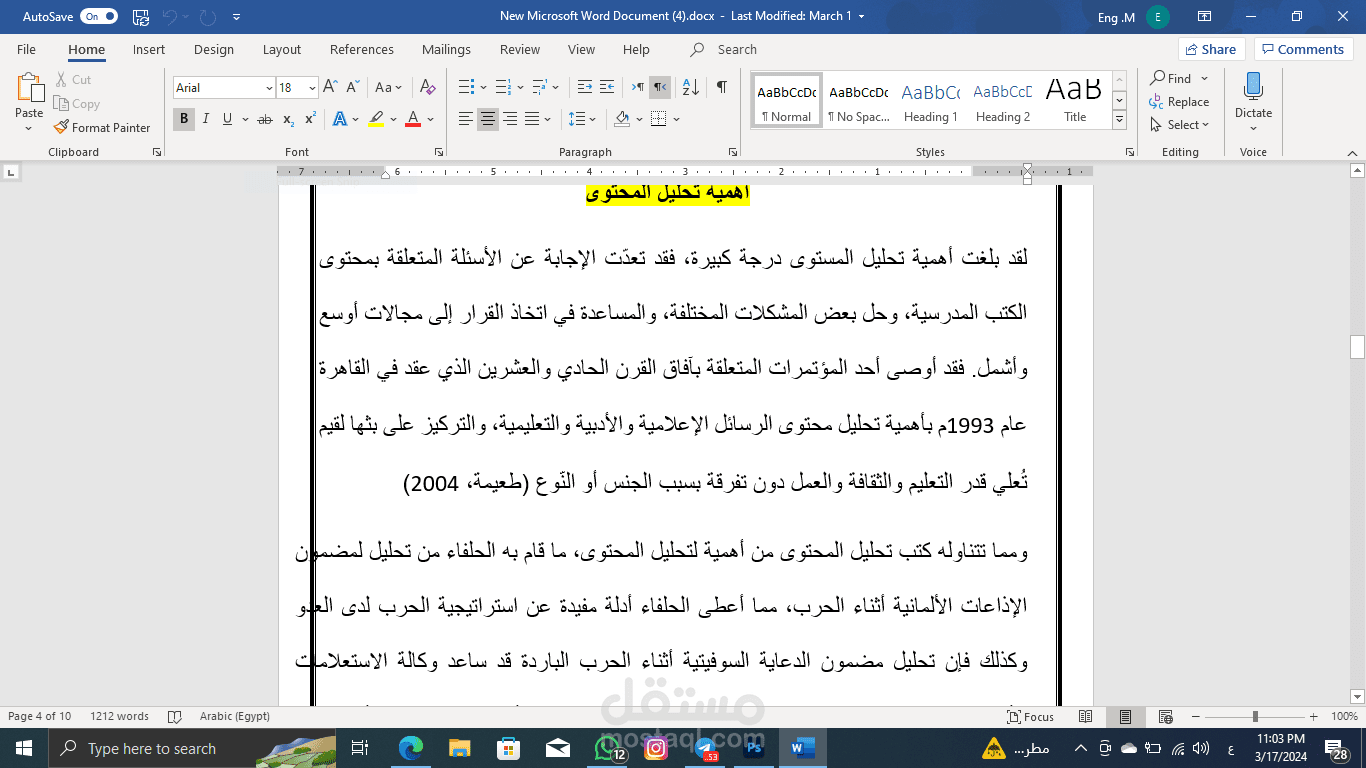Open the Font dialog launcher

tap(439, 152)
